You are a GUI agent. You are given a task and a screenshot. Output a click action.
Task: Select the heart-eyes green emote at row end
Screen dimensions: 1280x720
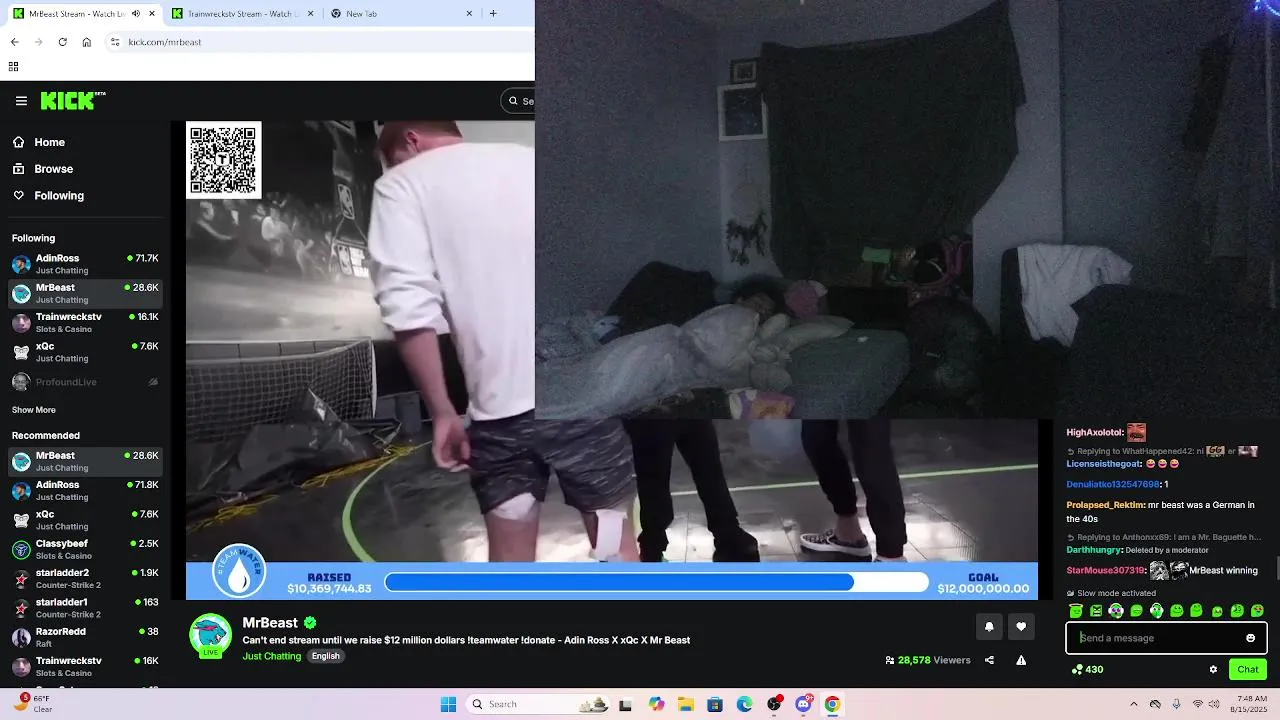[x=1257, y=610]
